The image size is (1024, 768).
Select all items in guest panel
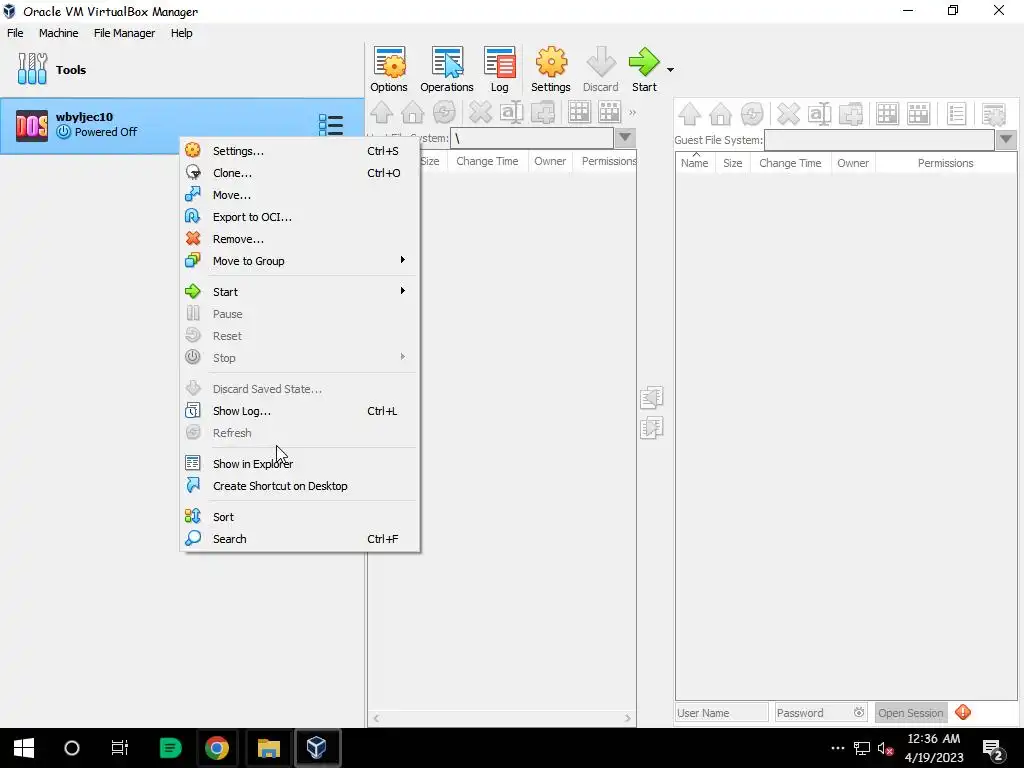(x=888, y=114)
